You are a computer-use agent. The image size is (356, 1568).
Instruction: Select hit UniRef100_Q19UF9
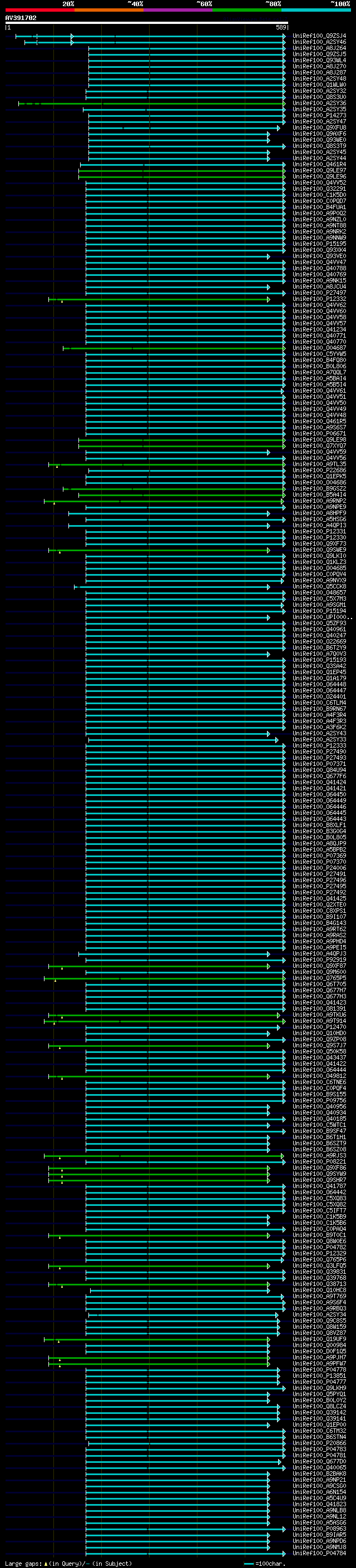pyautogui.click(x=319, y=1339)
